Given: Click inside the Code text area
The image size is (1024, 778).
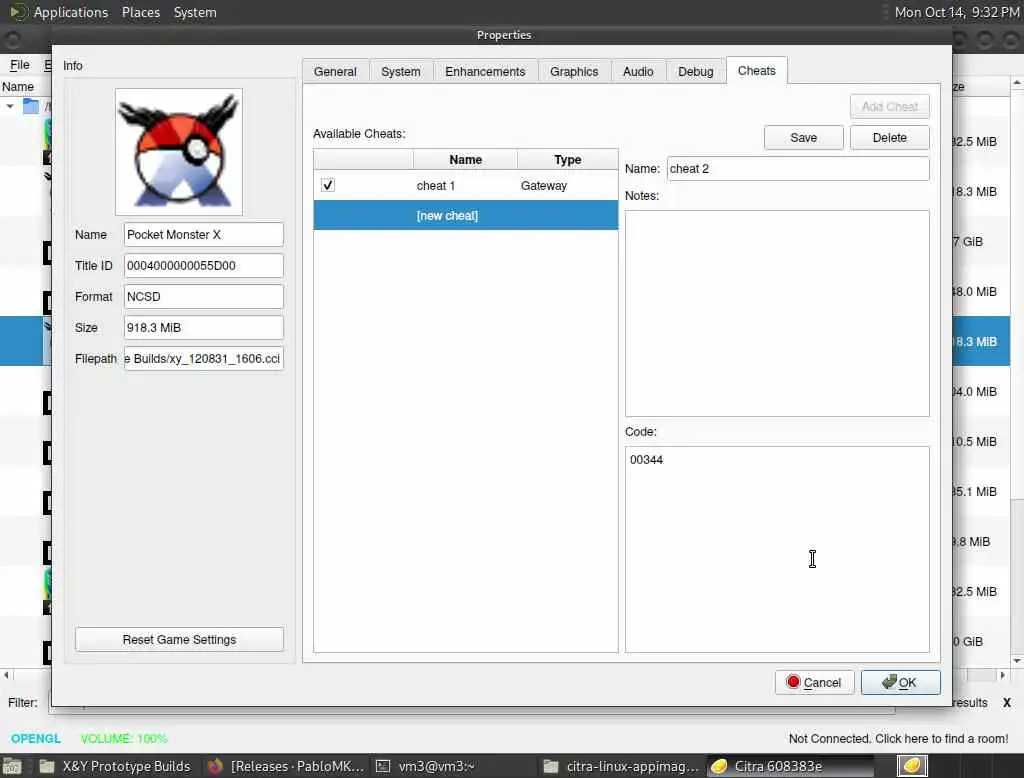Looking at the screenshot, I should 777,549.
